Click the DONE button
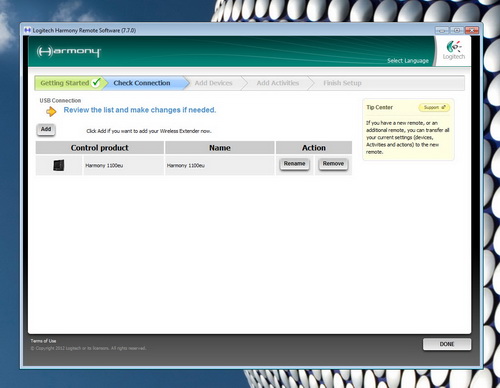Viewport: 500px width, 388px height. (447, 344)
